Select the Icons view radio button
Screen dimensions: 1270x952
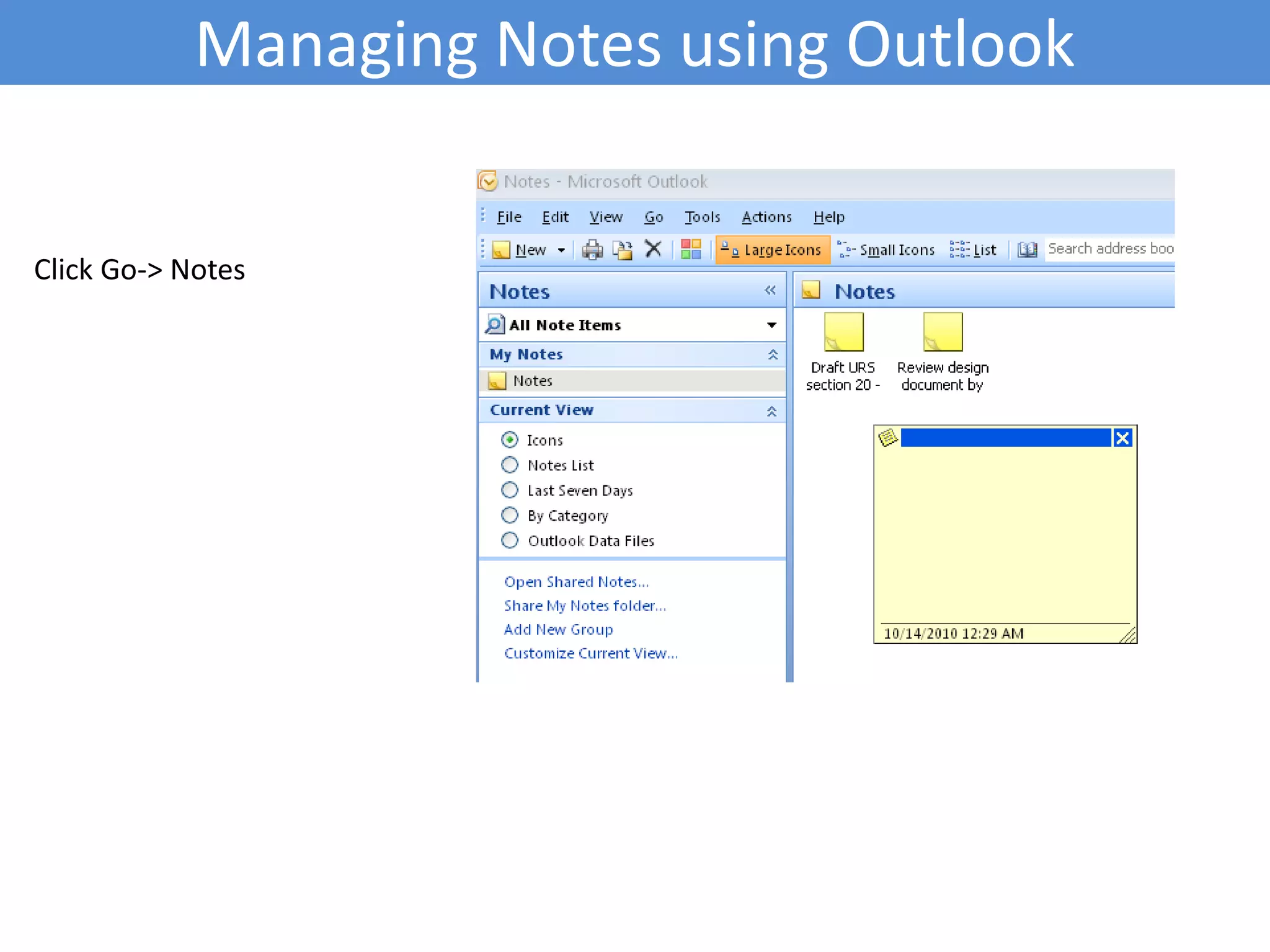tap(510, 439)
